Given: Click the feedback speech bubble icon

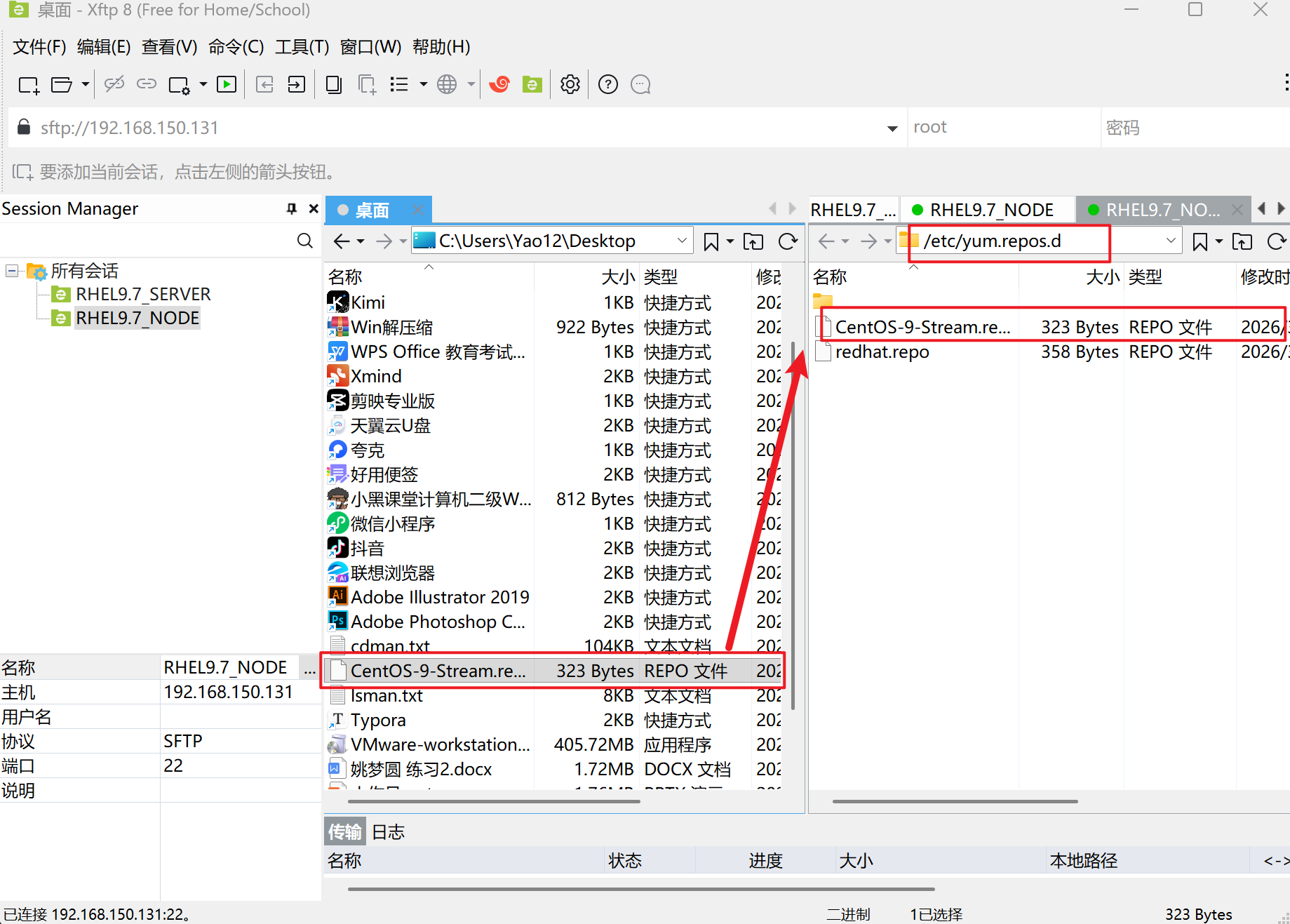Looking at the screenshot, I should coord(640,85).
